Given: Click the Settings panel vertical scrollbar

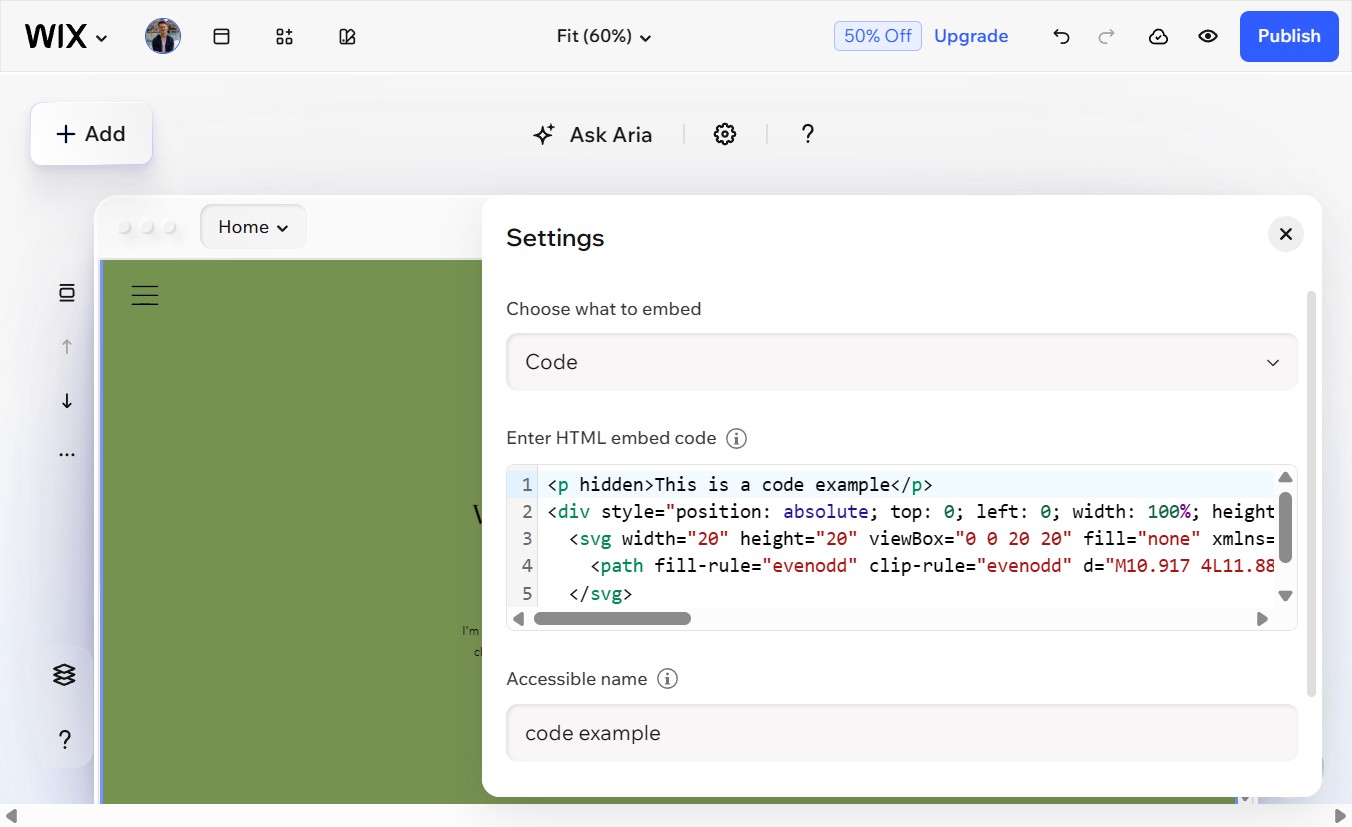Looking at the screenshot, I should (x=1312, y=493).
